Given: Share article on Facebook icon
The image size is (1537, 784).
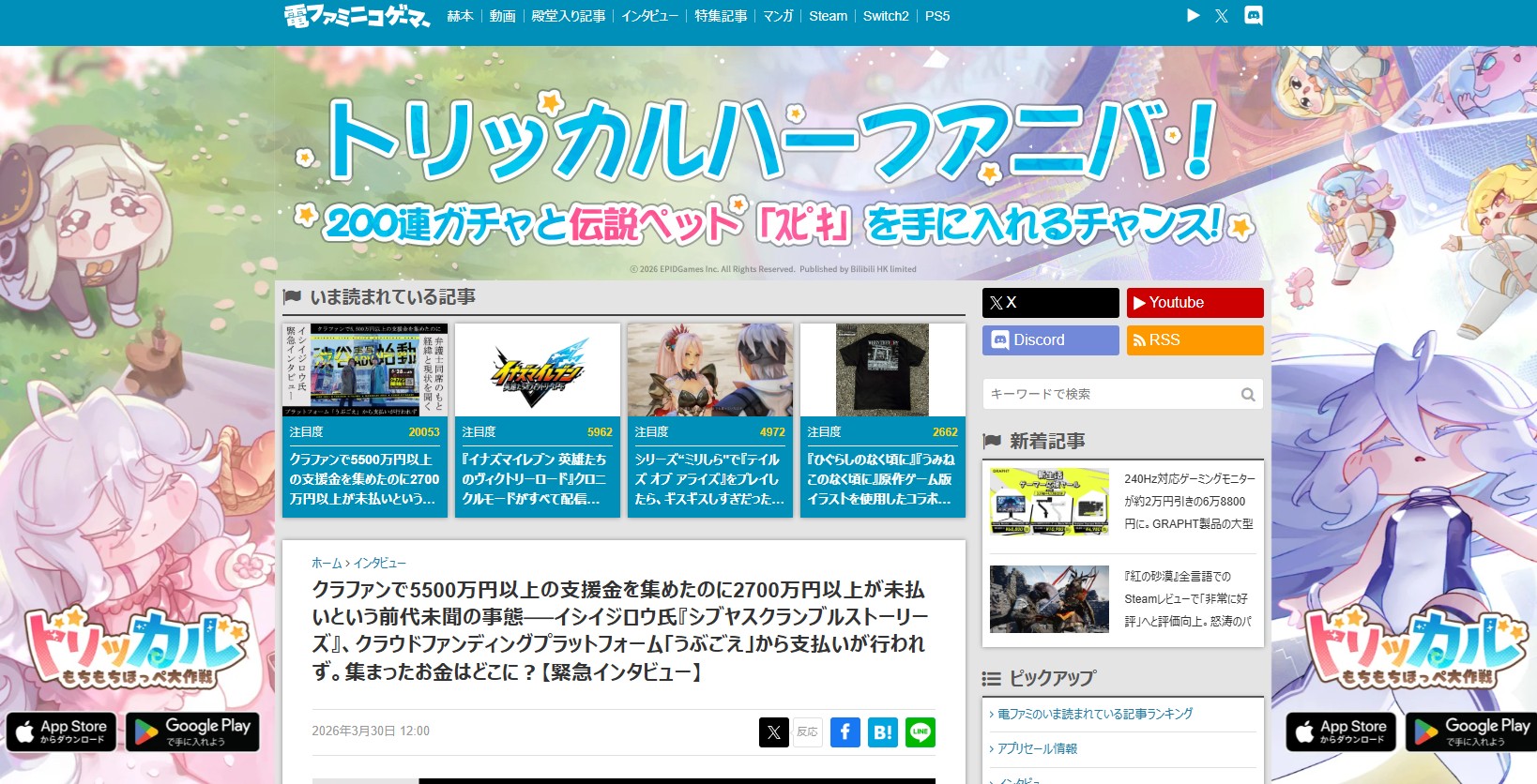Looking at the screenshot, I should 845,732.
